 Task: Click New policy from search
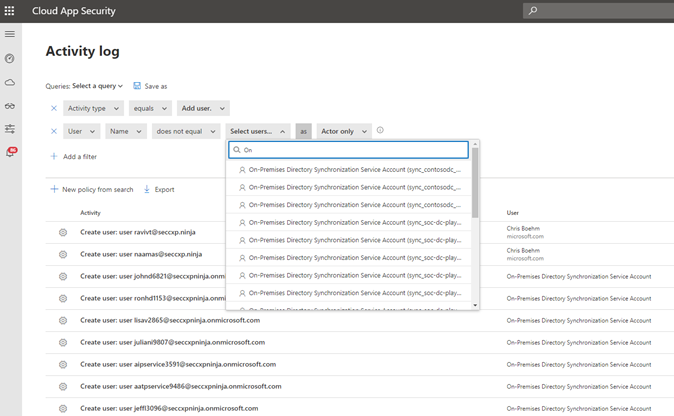point(98,190)
